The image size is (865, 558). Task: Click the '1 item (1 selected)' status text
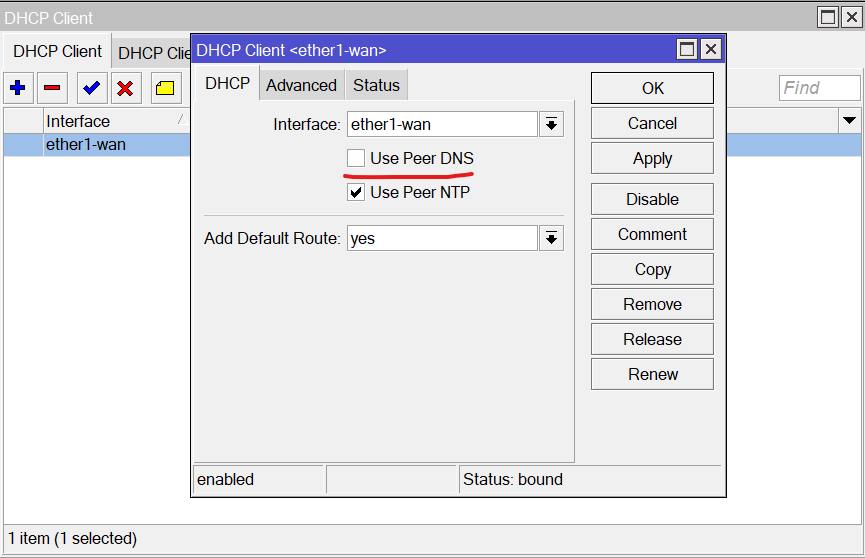point(72,538)
